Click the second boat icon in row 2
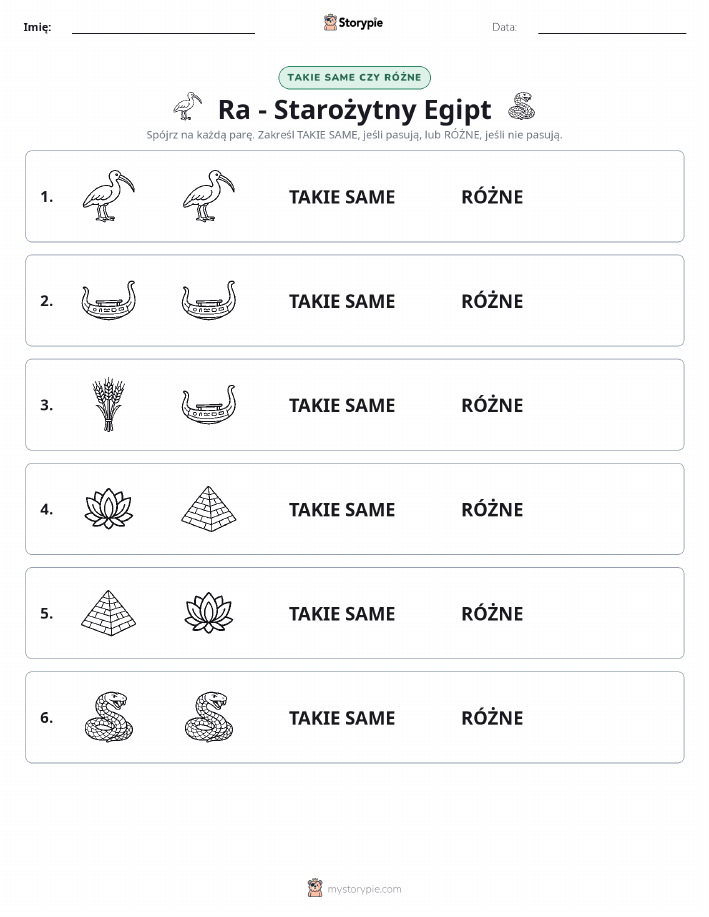This screenshot has height=917, width=709. point(209,300)
